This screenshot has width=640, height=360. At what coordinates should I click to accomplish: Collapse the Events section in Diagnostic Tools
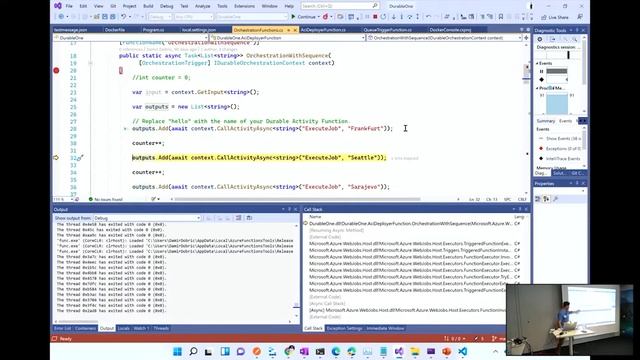[538, 63]
